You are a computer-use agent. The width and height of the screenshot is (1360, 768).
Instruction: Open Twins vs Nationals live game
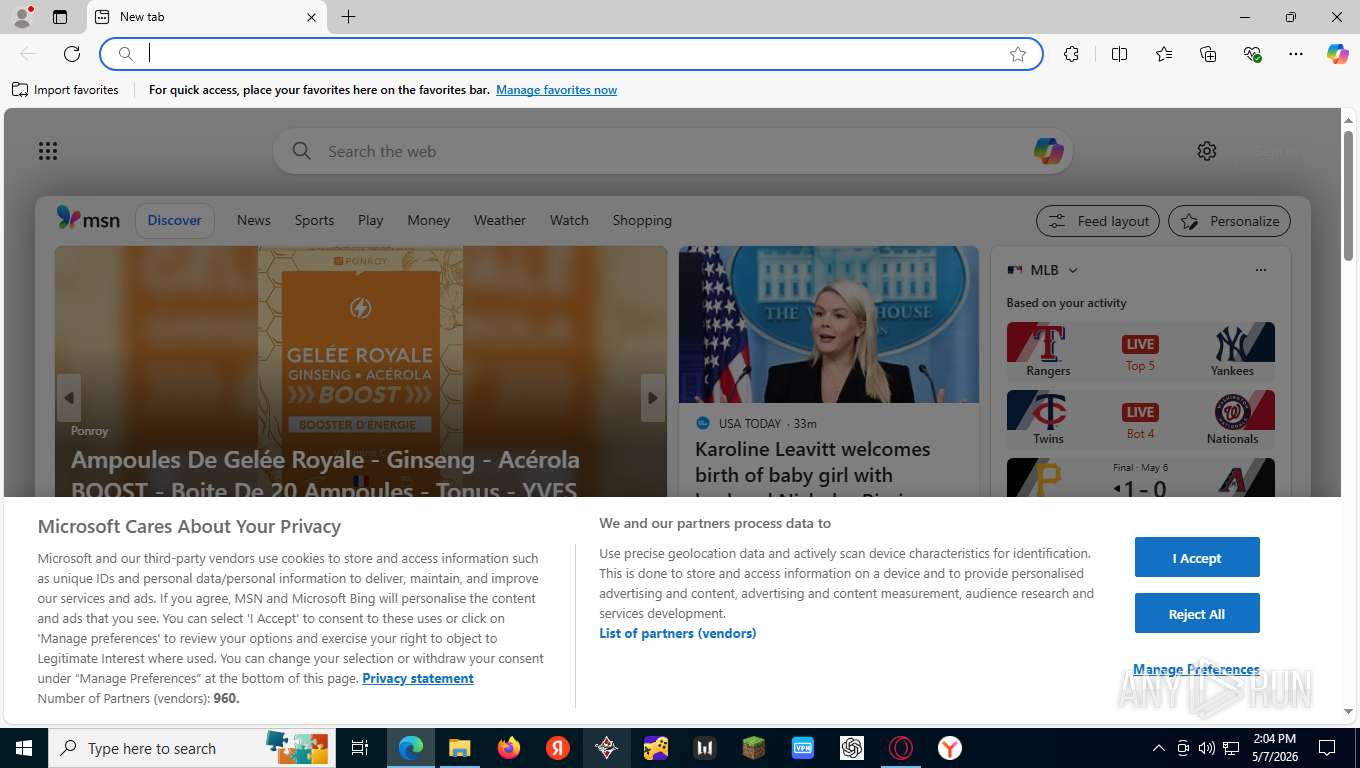coord(1140,418)
